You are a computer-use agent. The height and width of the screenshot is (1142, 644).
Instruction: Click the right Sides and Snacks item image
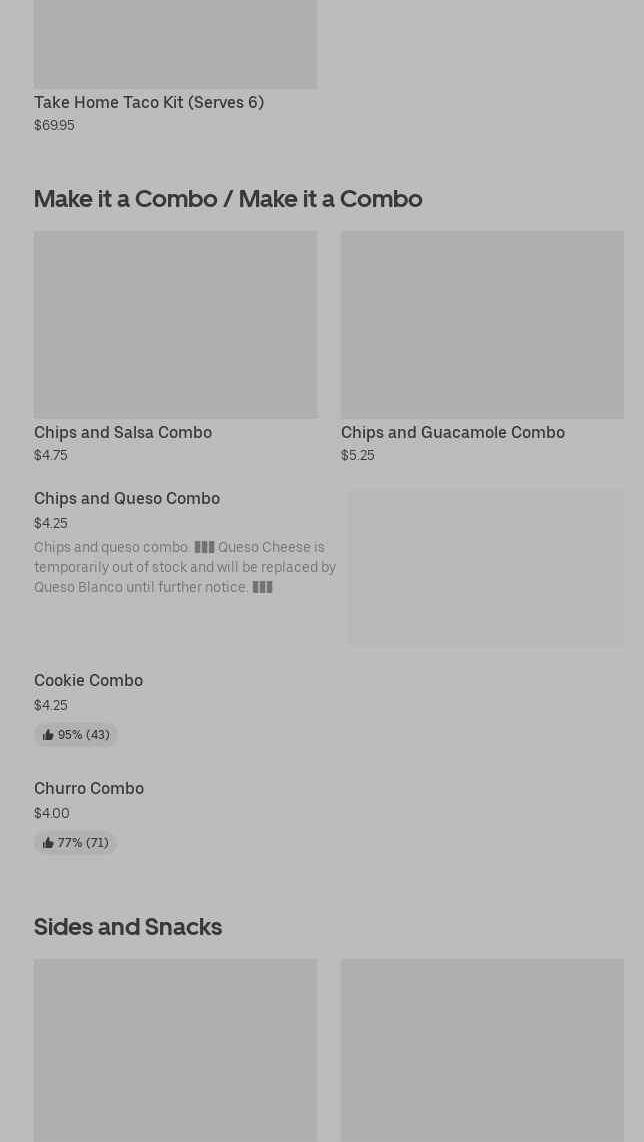pyautogui.click(x=482, y=1049)
